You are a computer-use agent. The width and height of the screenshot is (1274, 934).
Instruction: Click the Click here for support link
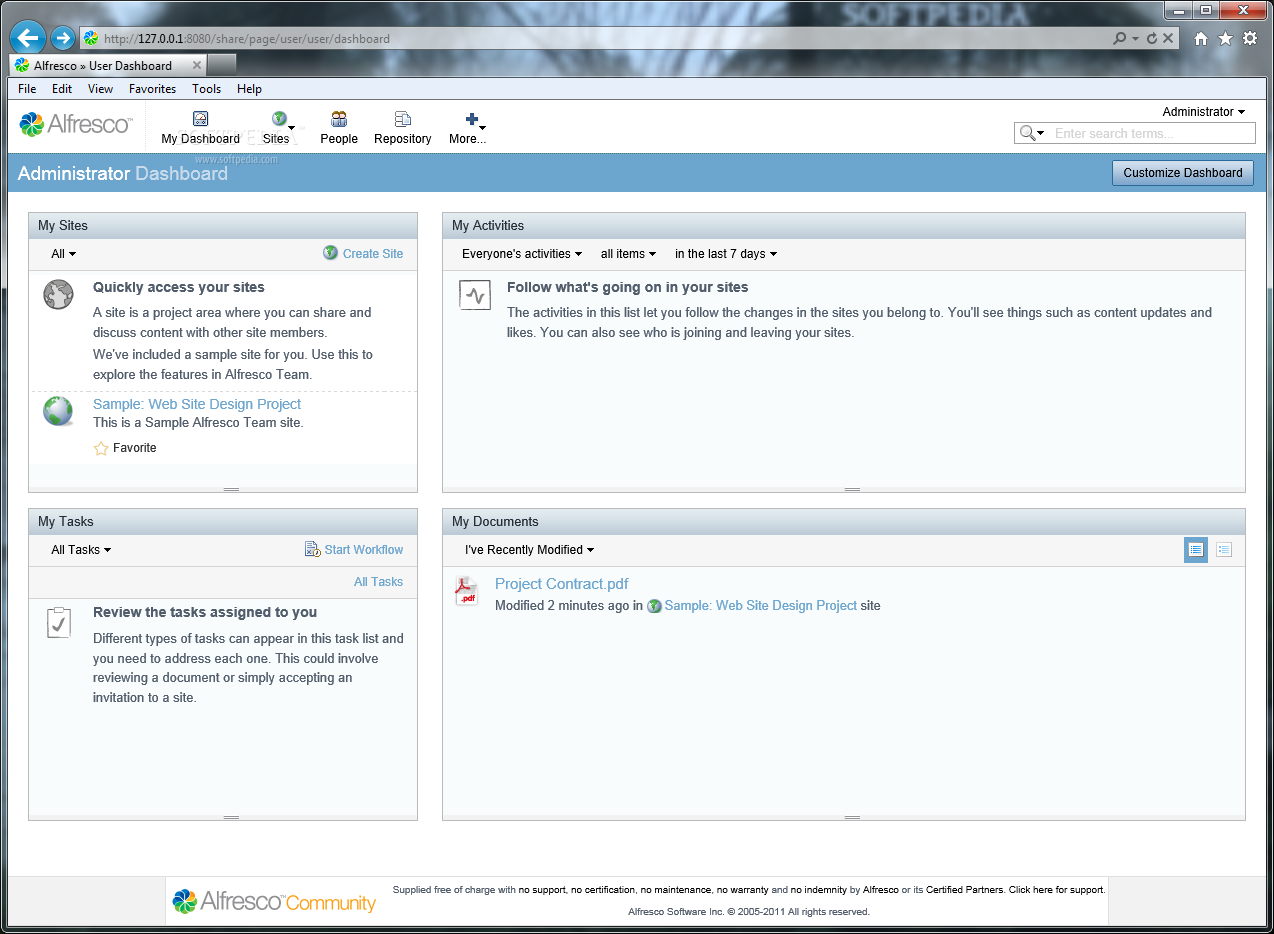pos(1056,890)
